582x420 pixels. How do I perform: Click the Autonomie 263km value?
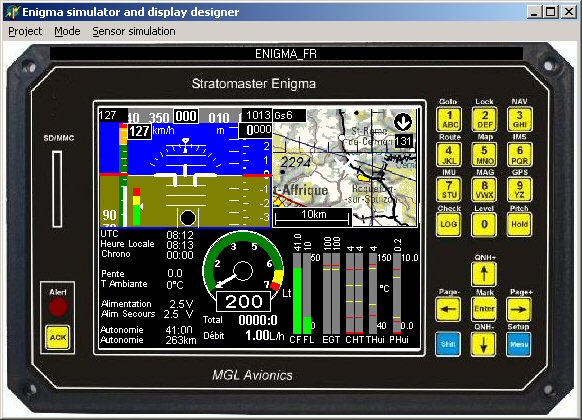180,340
